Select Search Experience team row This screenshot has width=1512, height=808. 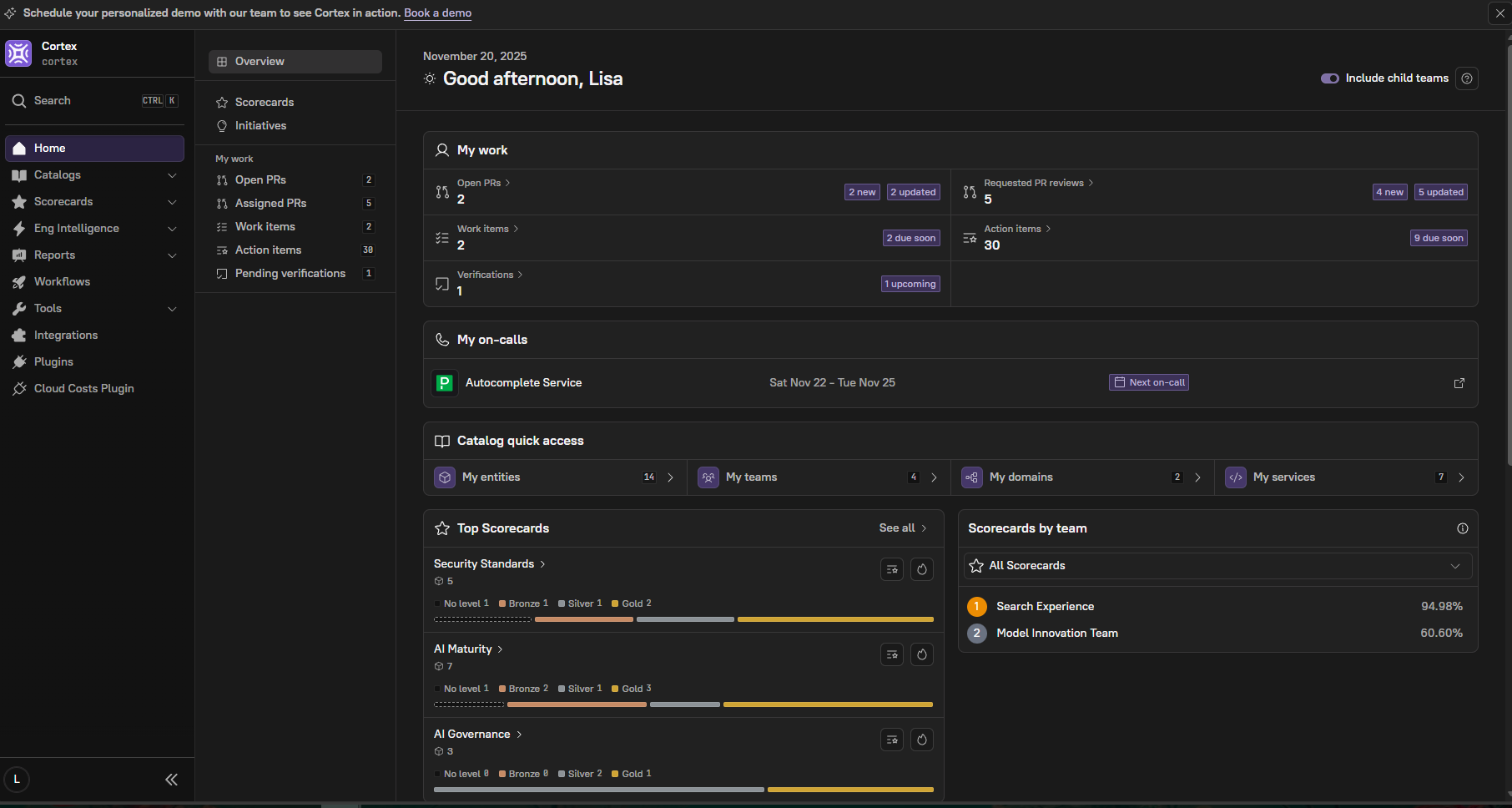(x=1218, y=607)
